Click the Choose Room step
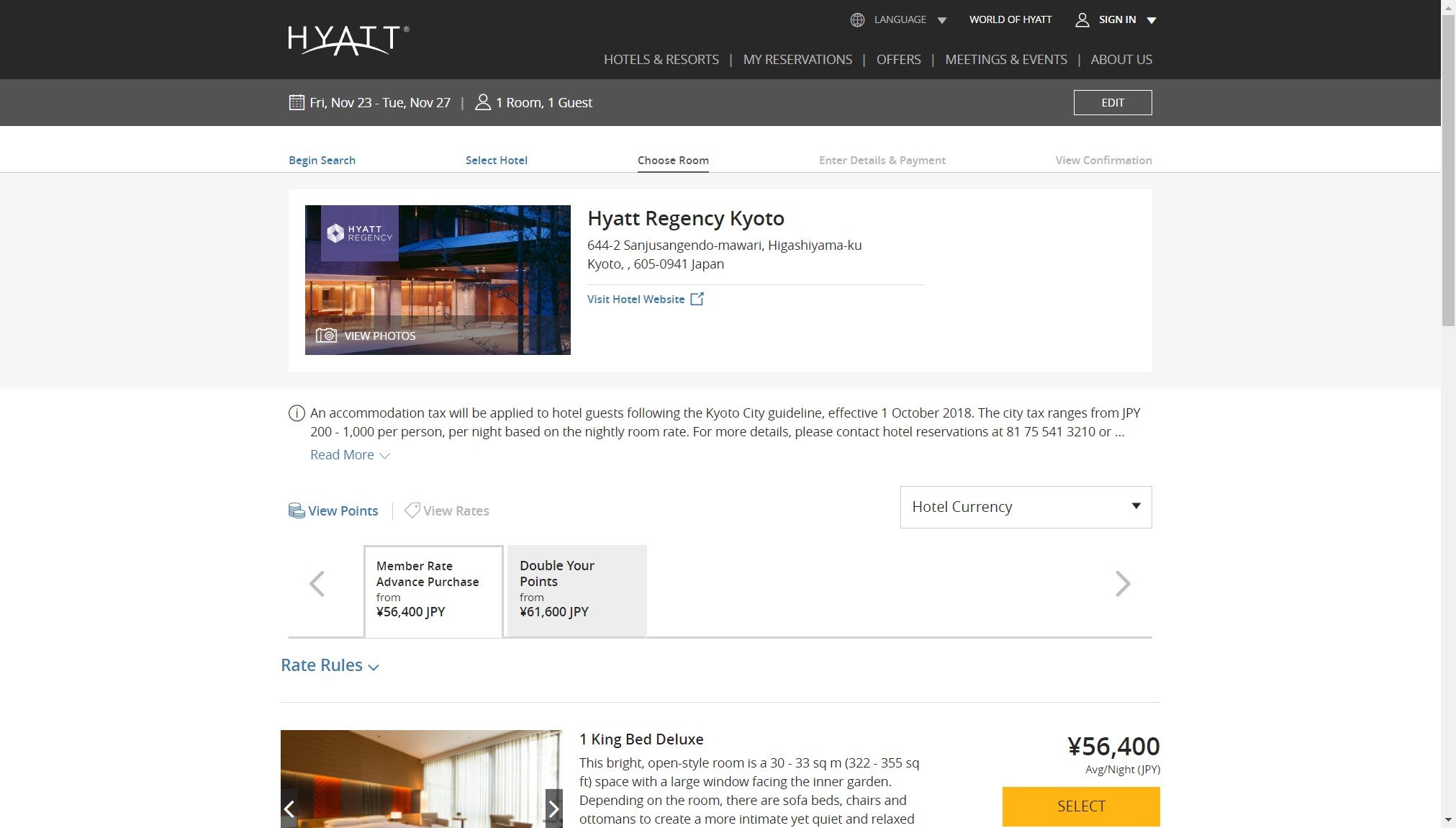 pyautogui.click(x=673, y=161)
